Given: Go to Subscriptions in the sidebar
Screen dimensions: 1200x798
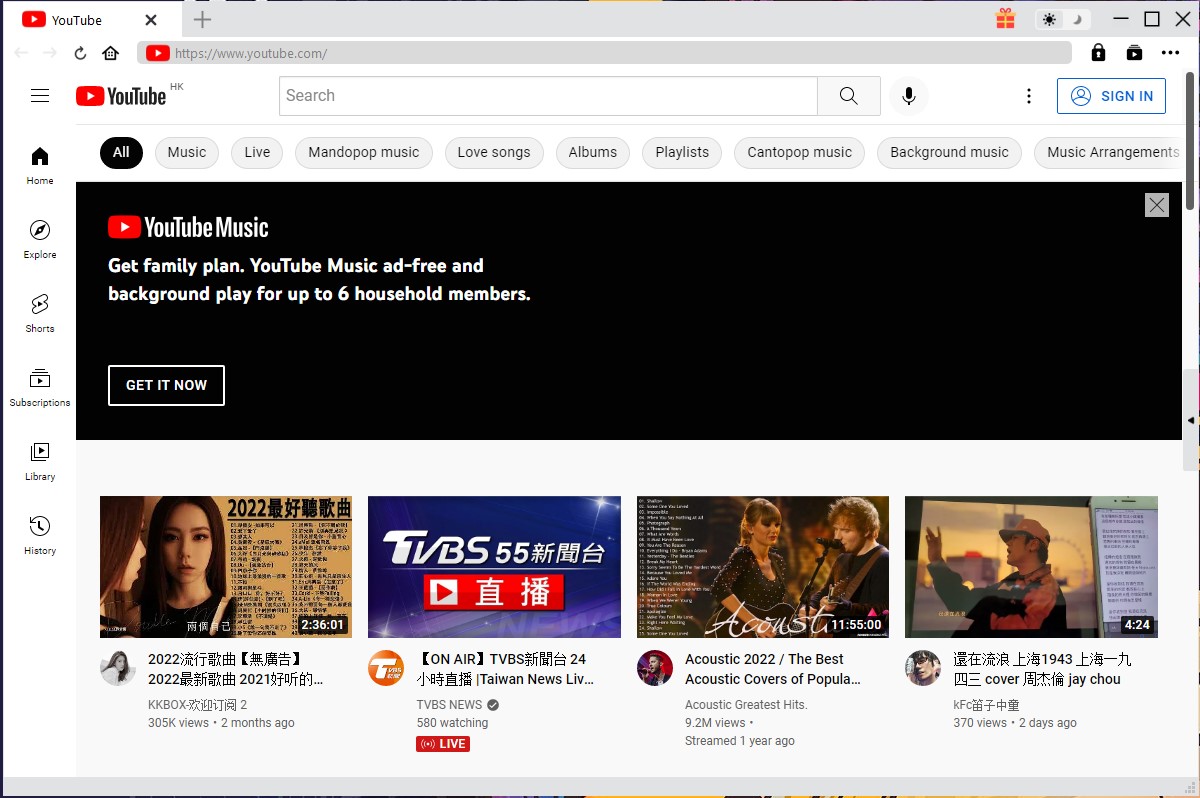Looking at the screenshot, I should click(x=40, y=387).
